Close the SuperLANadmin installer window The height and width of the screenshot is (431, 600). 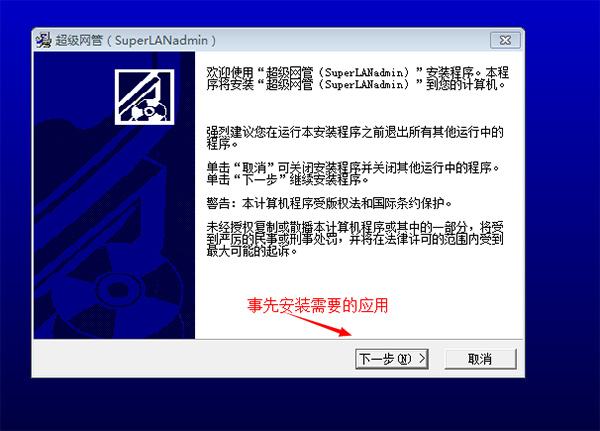[505, 40]
